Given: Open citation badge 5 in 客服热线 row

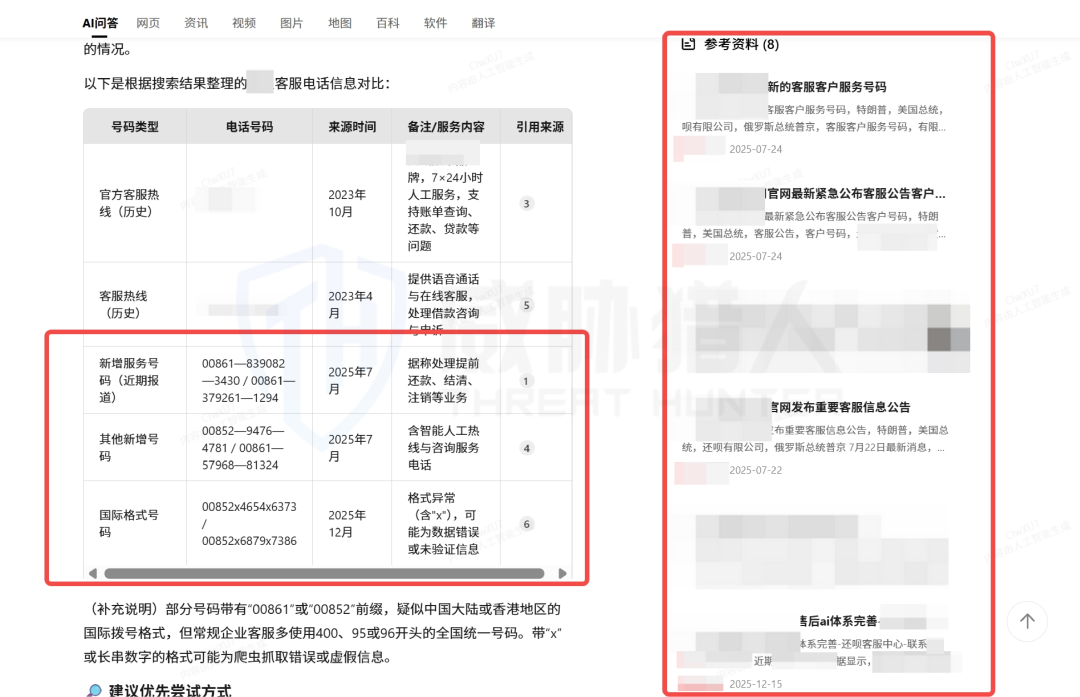Looking at the screenshot, I should 527,305.
